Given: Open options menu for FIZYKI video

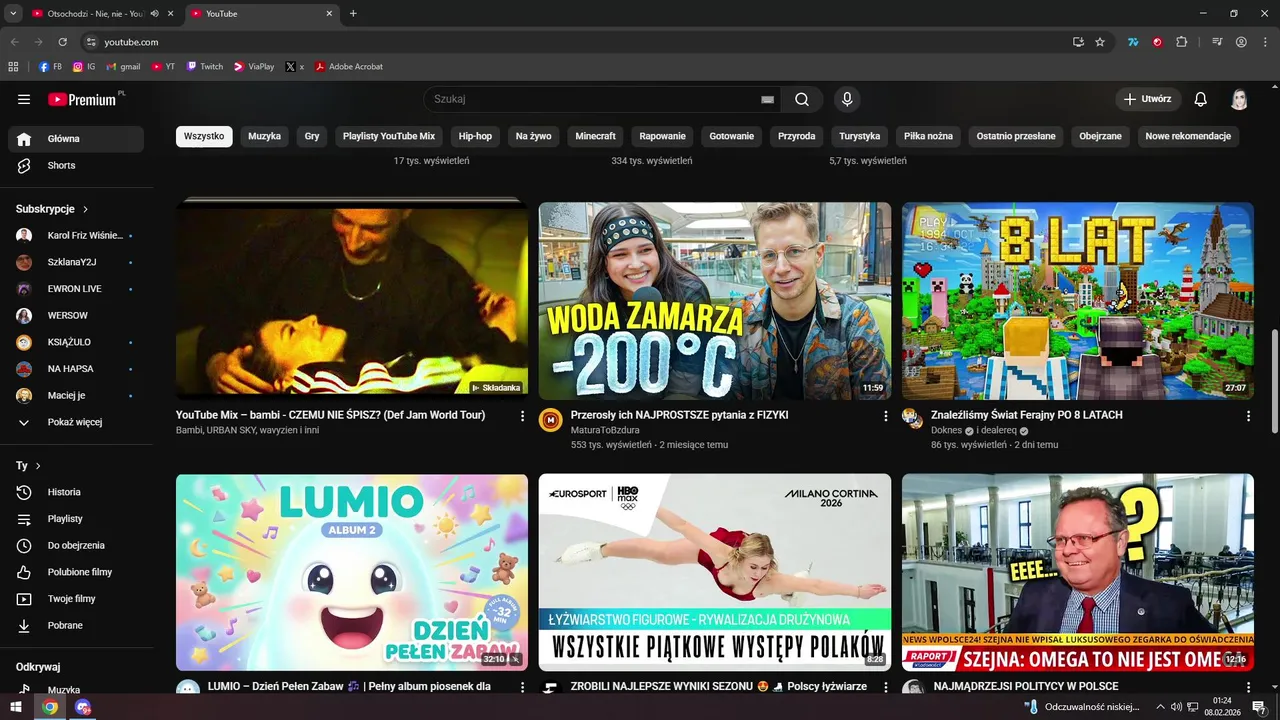Looking at the screenshot, I should (x=885, y=416).
